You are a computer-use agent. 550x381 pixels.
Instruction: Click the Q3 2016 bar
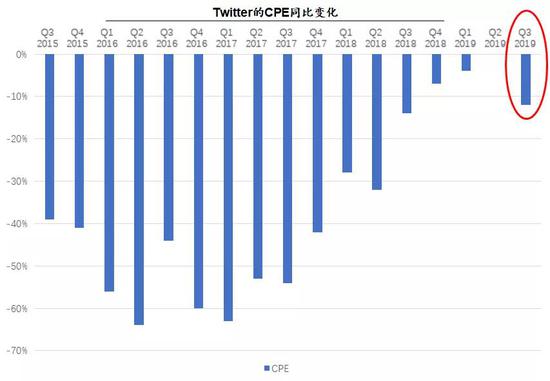[x=169, y=147]
